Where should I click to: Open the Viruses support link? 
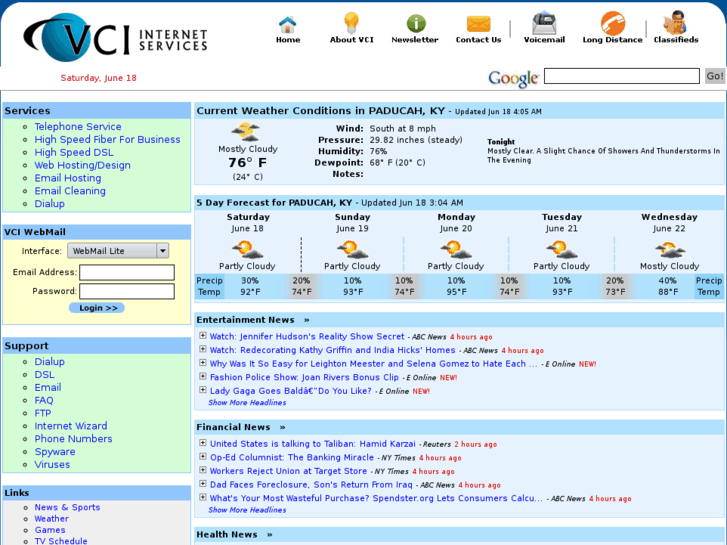52,464
